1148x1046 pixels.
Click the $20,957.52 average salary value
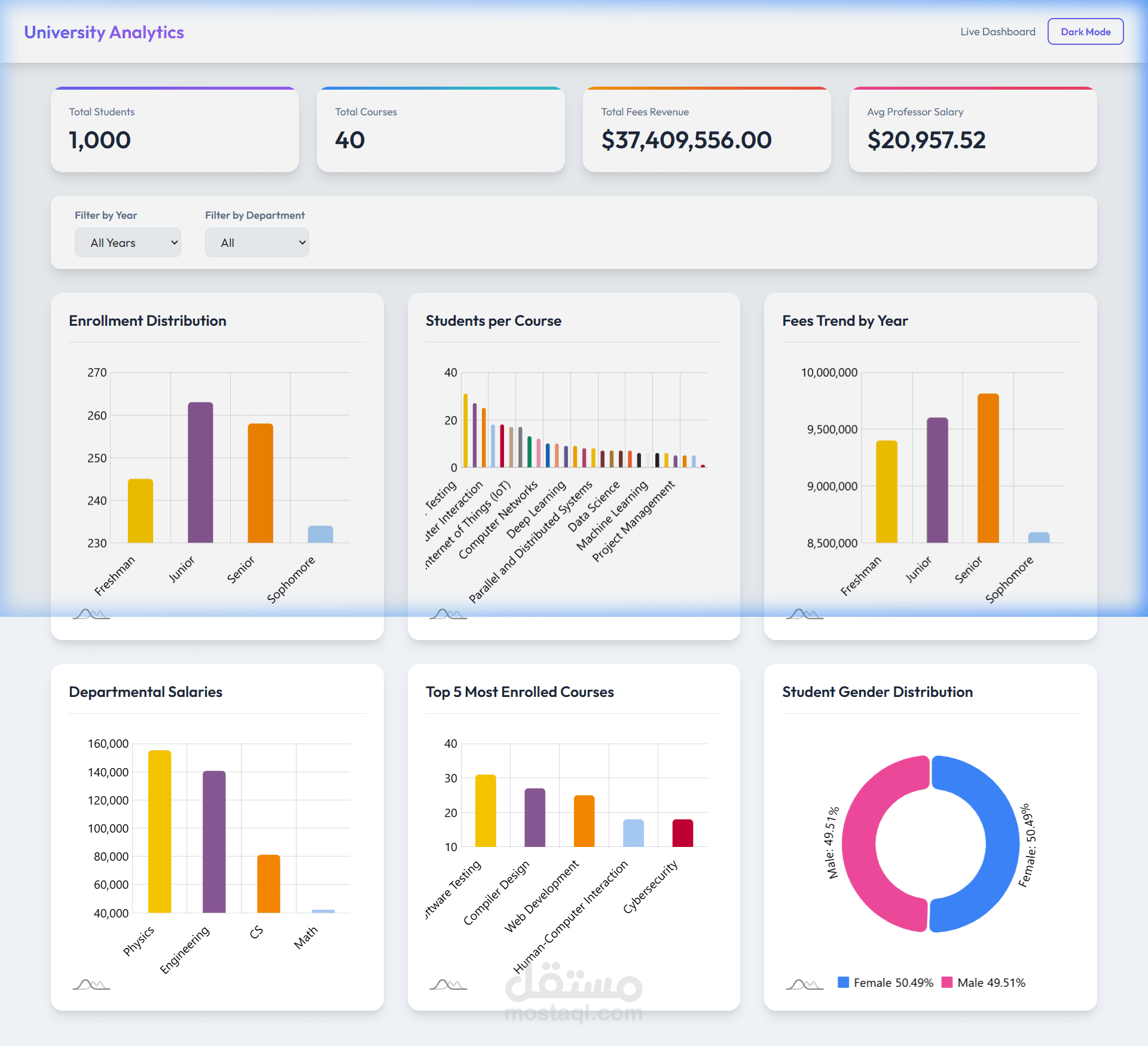(926, 140)
